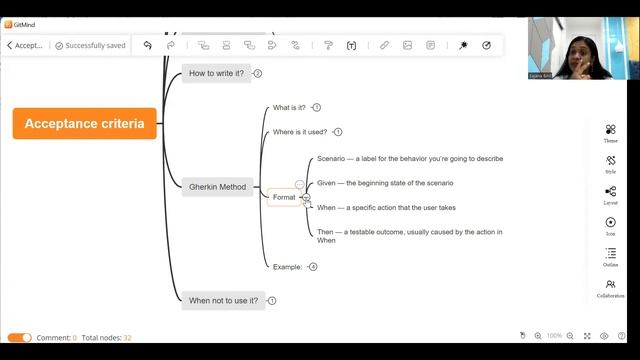Click the Successfully saved status
Viewport: 640px width, 360px height.
91,46
